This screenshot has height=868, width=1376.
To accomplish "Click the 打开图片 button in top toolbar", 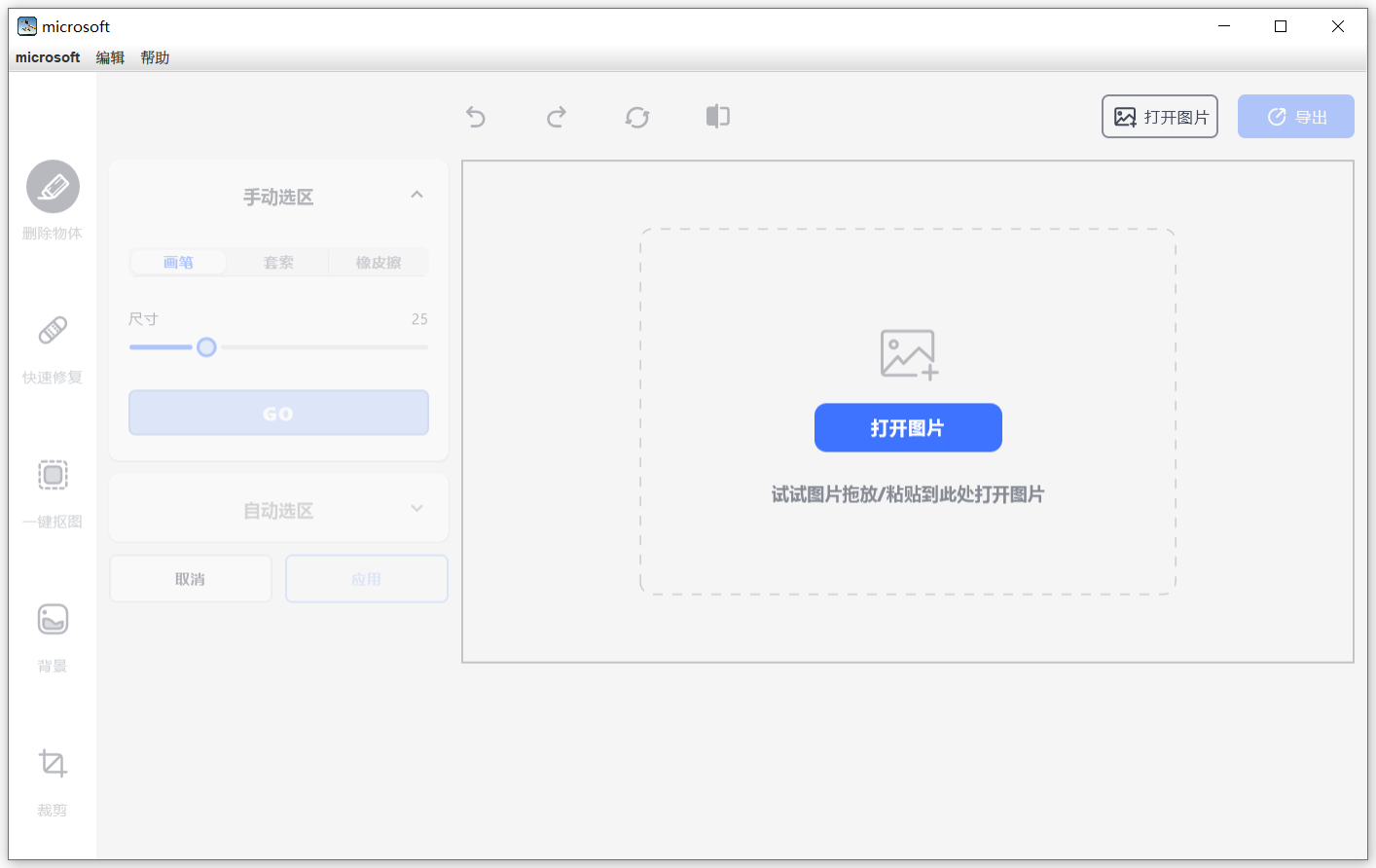I will (x=1160, y=117).
